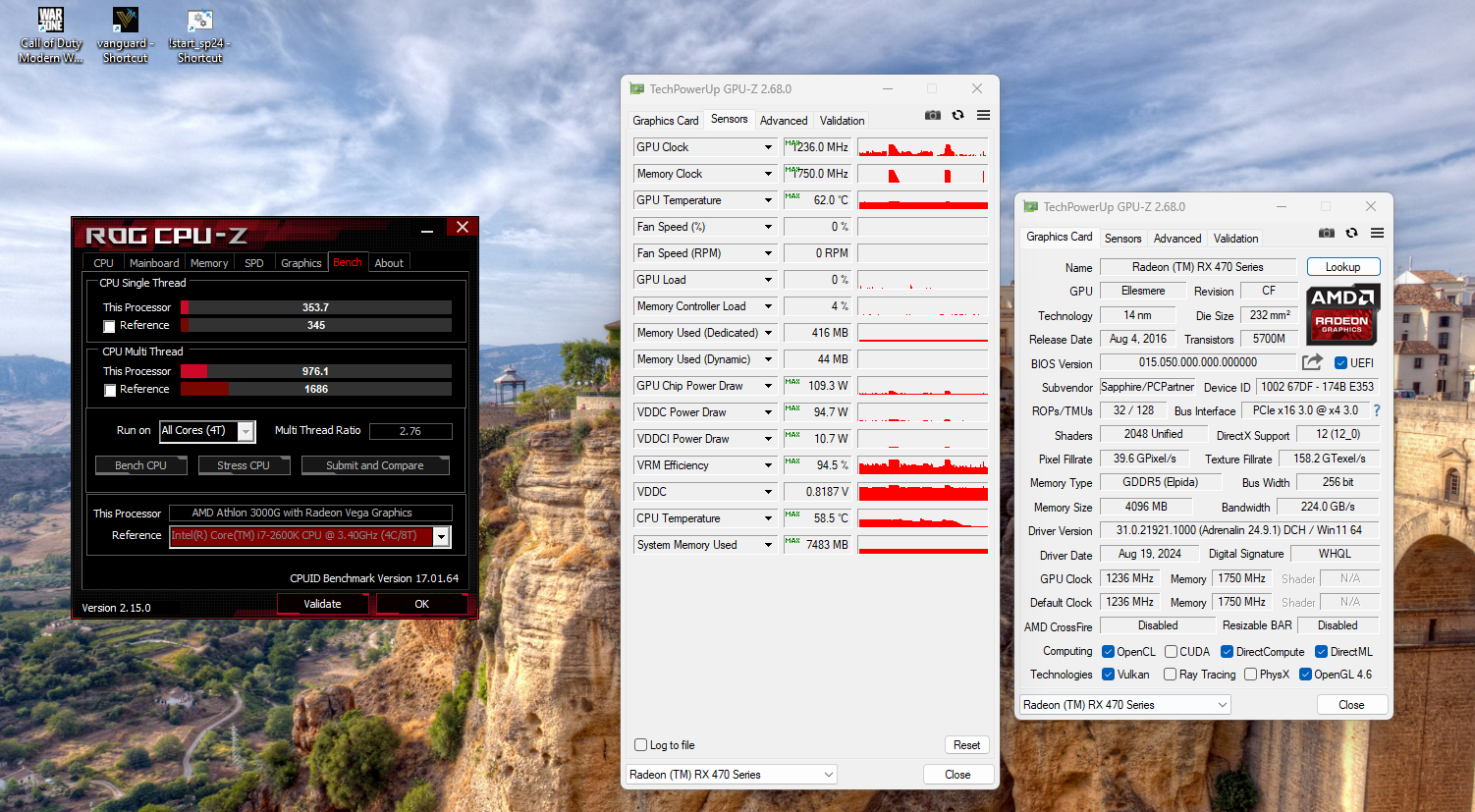The height and width of the screenshot is (812, 1475).
Task: Expand the GPU Temperature sensor dropdown
Action: tap(768, 200)
